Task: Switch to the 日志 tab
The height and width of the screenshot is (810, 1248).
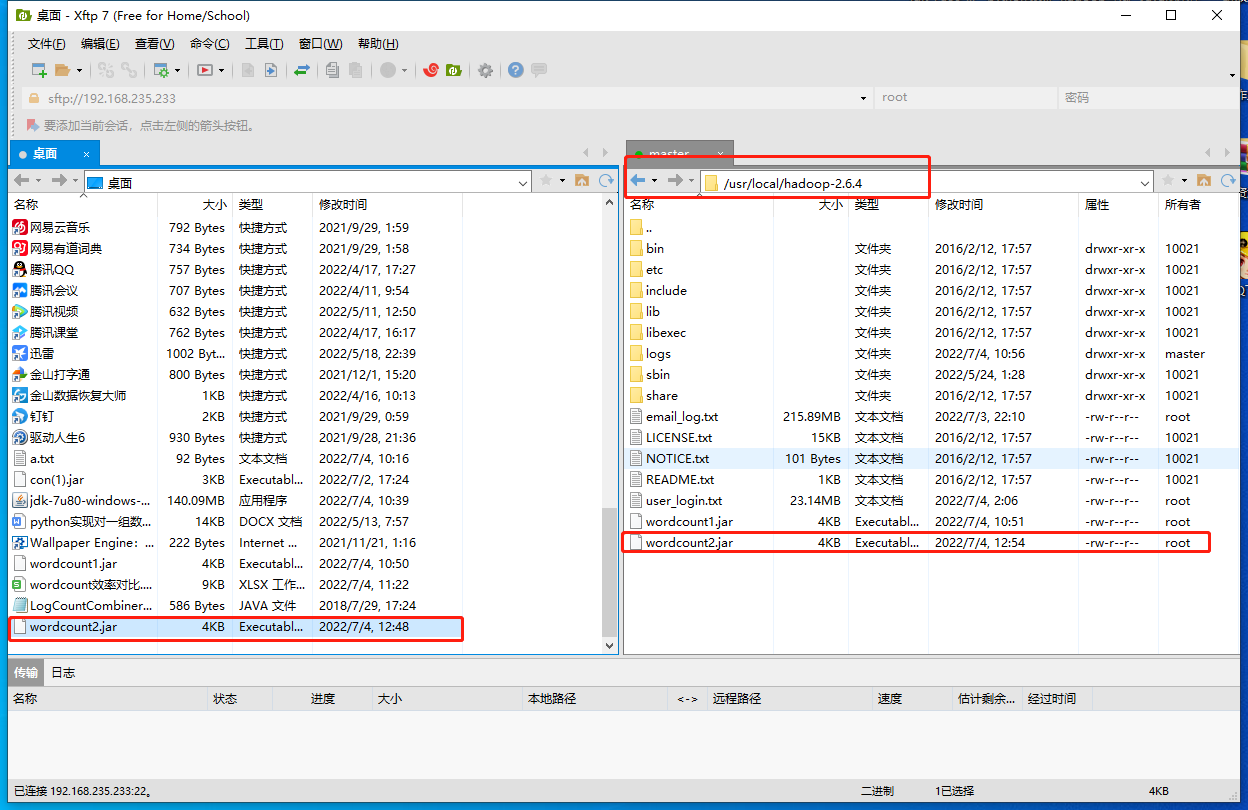Action: 63,672
